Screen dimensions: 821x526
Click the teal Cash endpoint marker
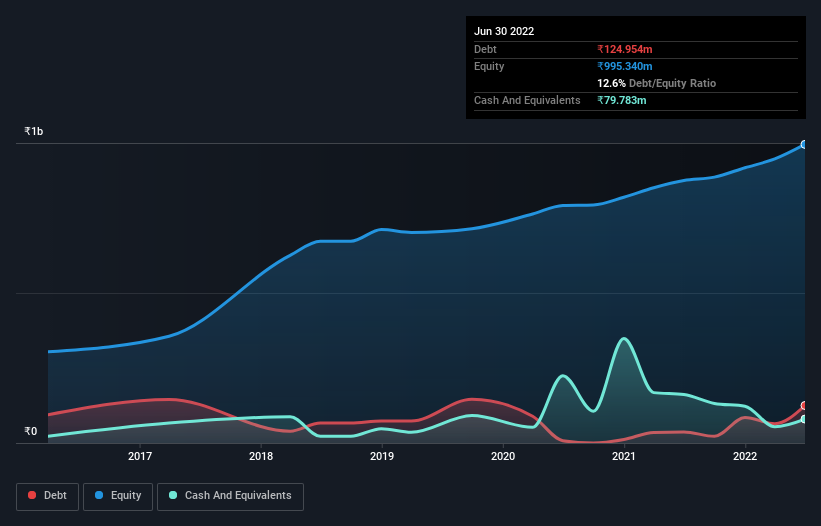click(x=804, y=419)
